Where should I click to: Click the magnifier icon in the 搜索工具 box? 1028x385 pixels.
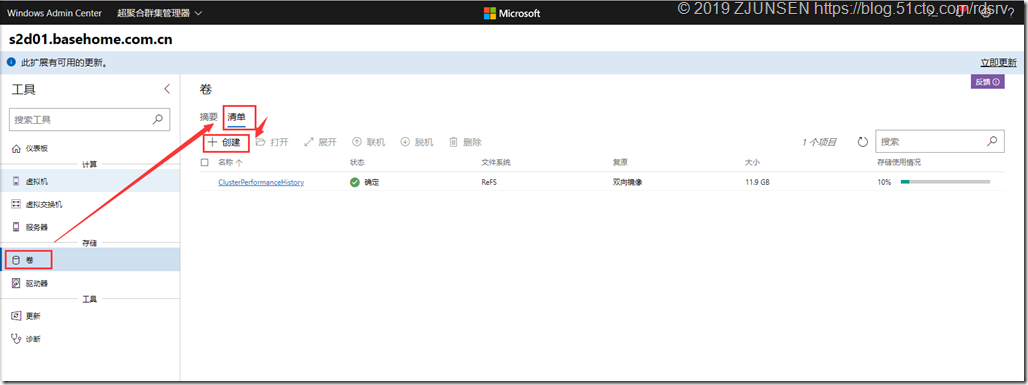point(157,119)
